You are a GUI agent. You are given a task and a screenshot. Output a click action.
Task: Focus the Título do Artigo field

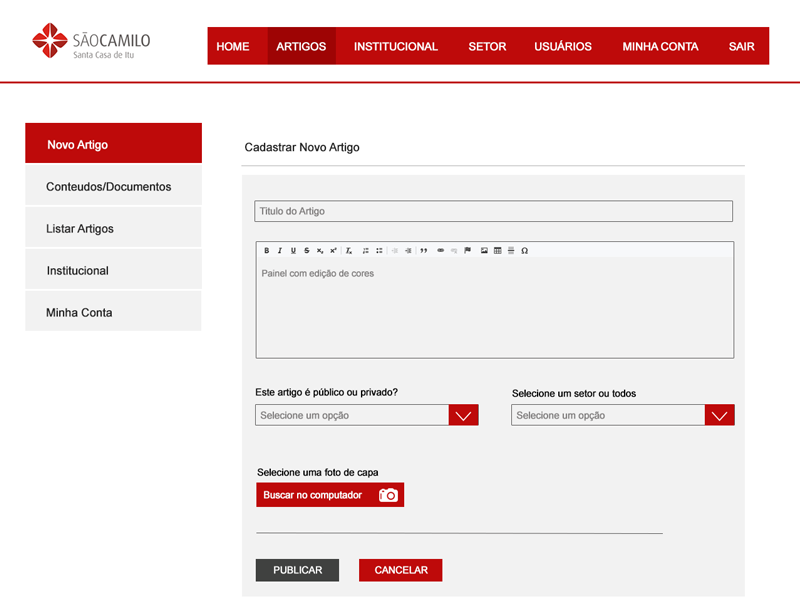point(494,211)
